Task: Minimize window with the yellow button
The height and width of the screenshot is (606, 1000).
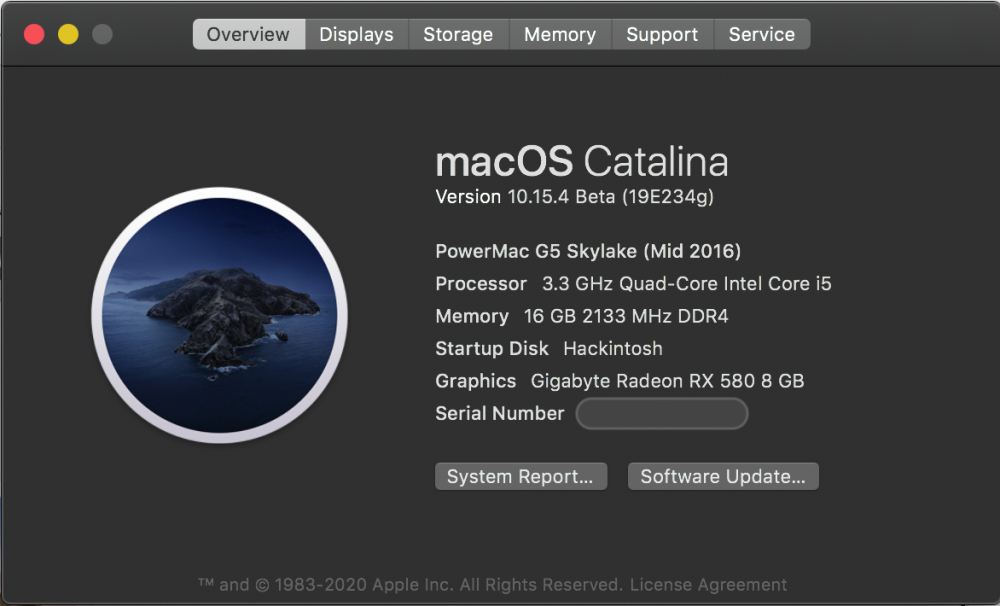Action: 68,34
